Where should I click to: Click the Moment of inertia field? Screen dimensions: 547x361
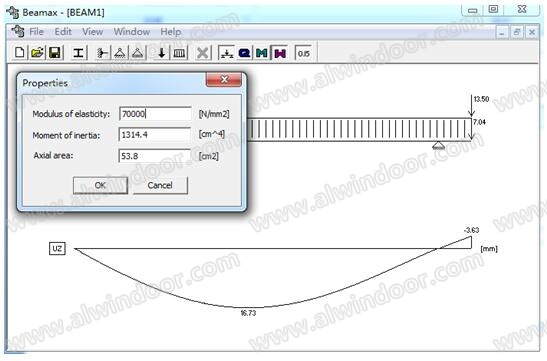click(x=155, y=135)
